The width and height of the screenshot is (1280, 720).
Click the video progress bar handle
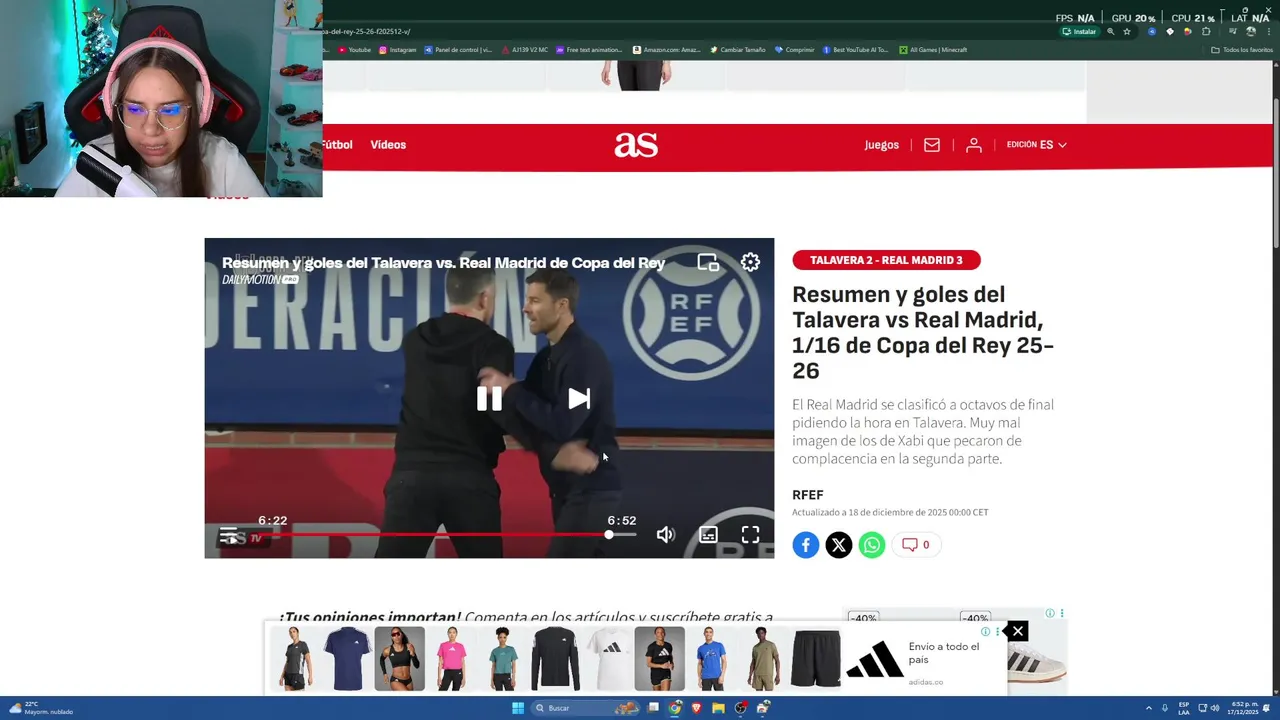(609, 534)
